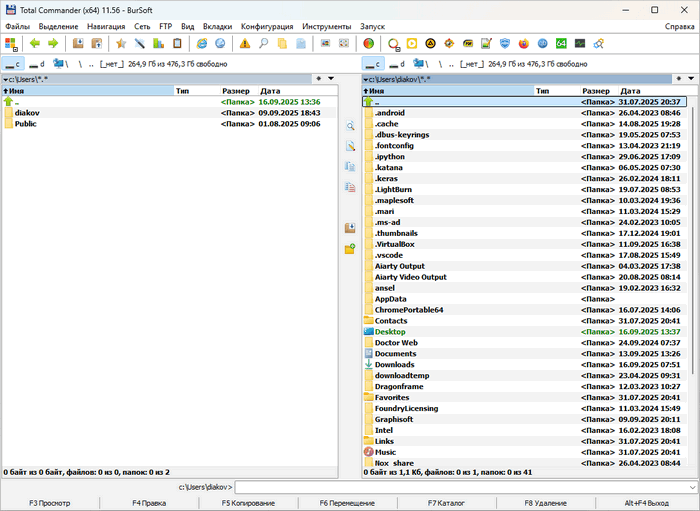Open directory history dropdown in left panel

click(x=332, y=77)
